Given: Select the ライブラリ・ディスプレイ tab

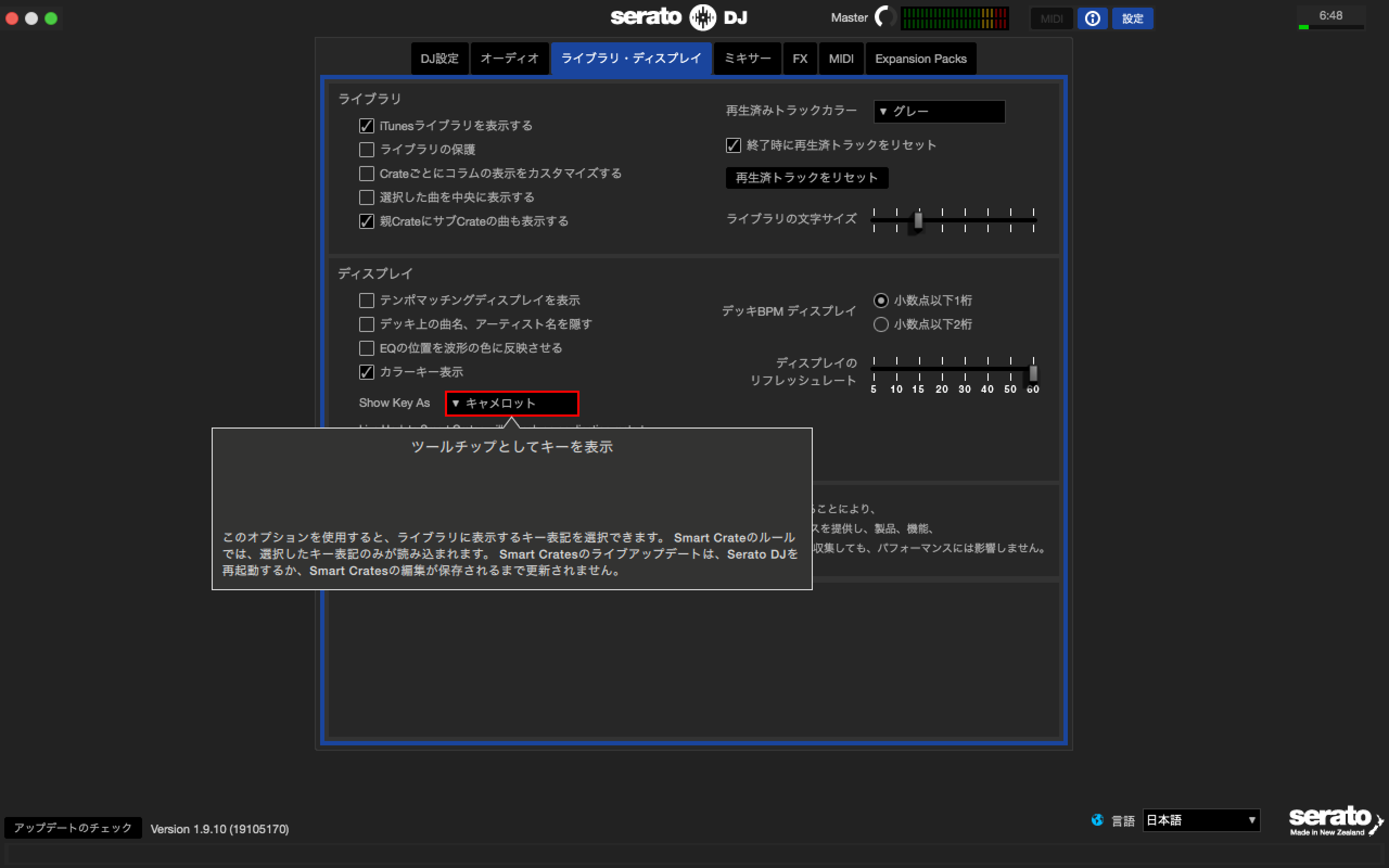Looking at the screenshot, I should pyautogui.click(x=631, y=59).
